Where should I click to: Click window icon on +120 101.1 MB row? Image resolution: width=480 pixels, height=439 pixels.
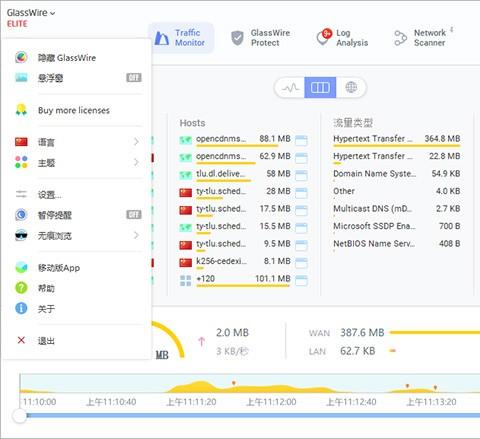click(x=301, y=281)
